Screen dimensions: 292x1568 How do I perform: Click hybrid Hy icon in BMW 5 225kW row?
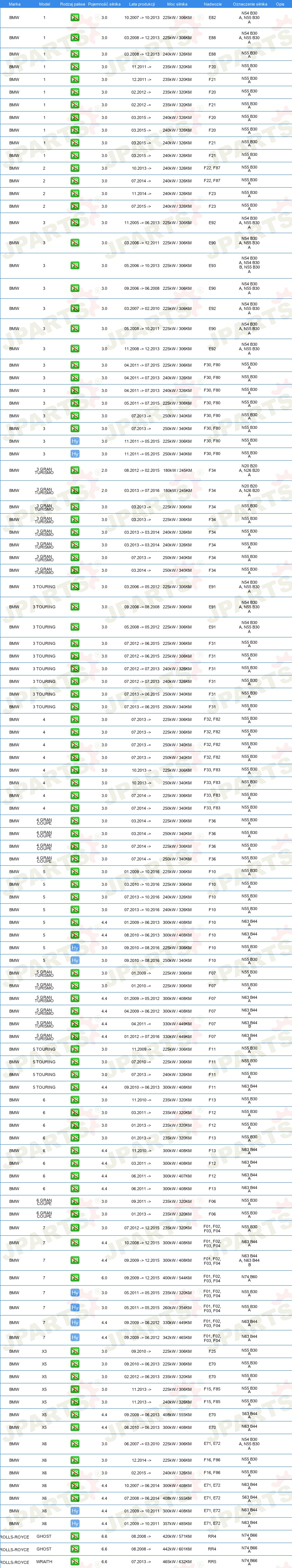click(74, 948)
